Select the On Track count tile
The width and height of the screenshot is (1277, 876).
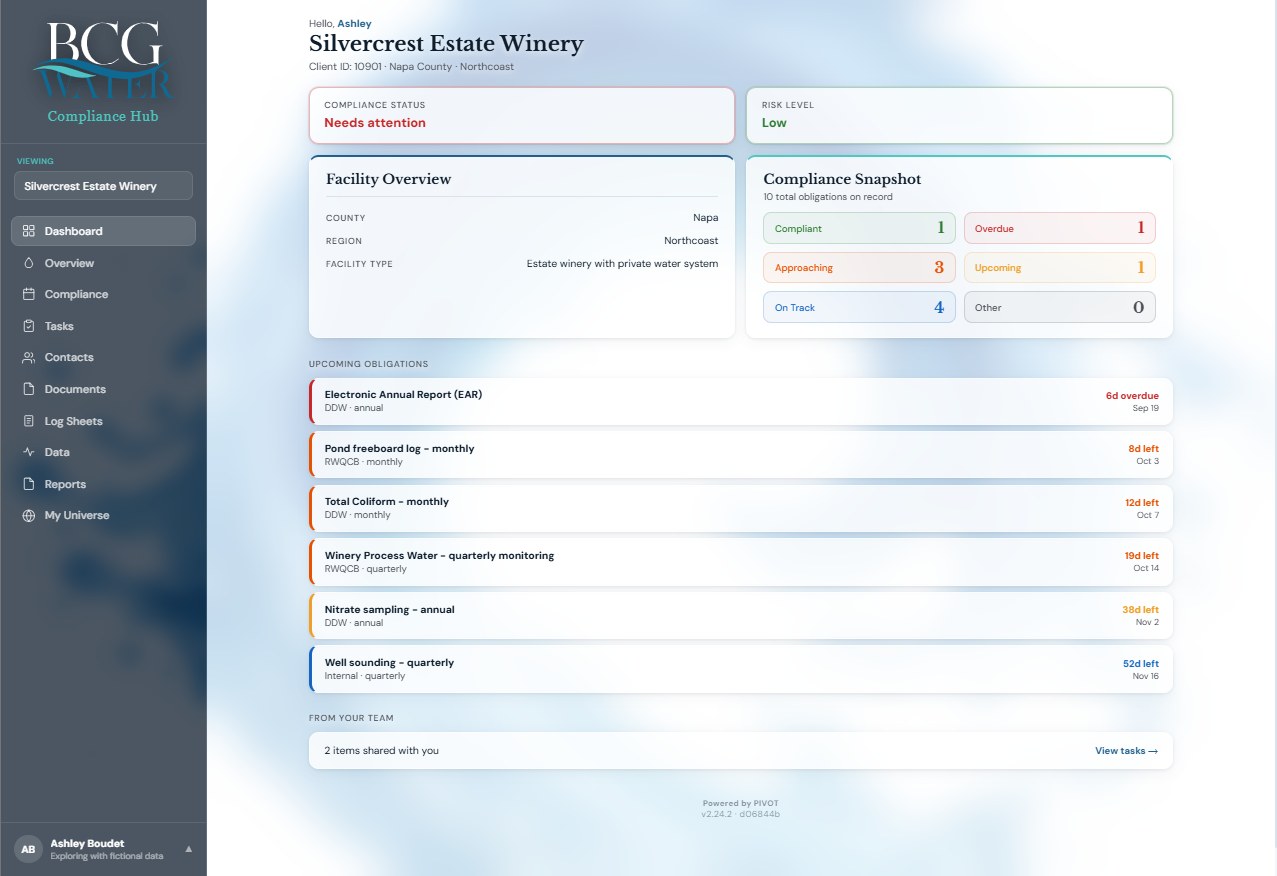(859, 307)
